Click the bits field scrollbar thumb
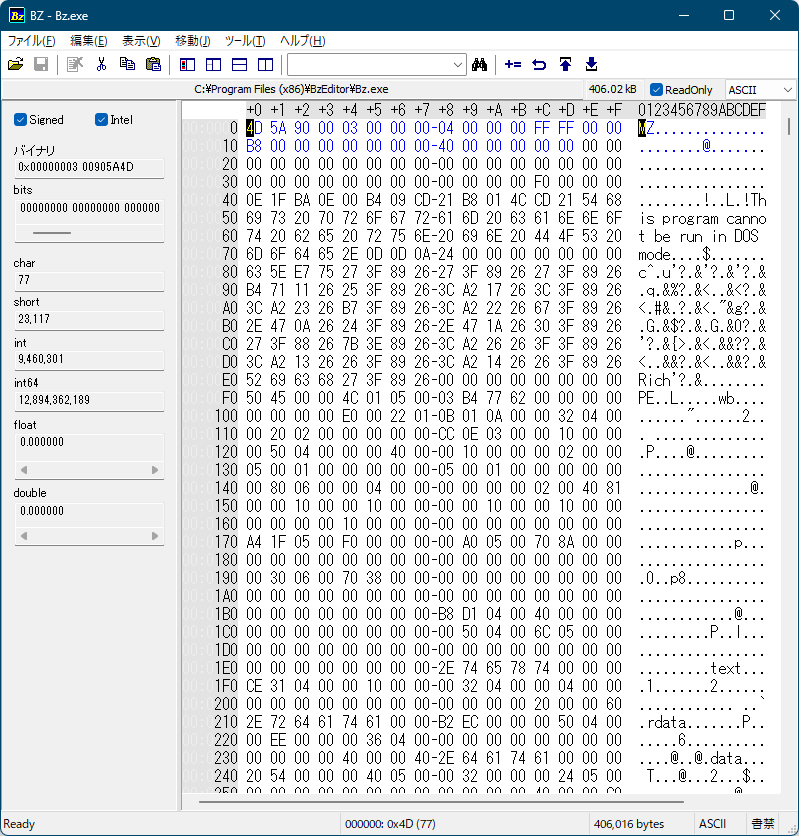The height and width of the screenshot is (836, 799). pyautogui.click(x=52, y=233)
